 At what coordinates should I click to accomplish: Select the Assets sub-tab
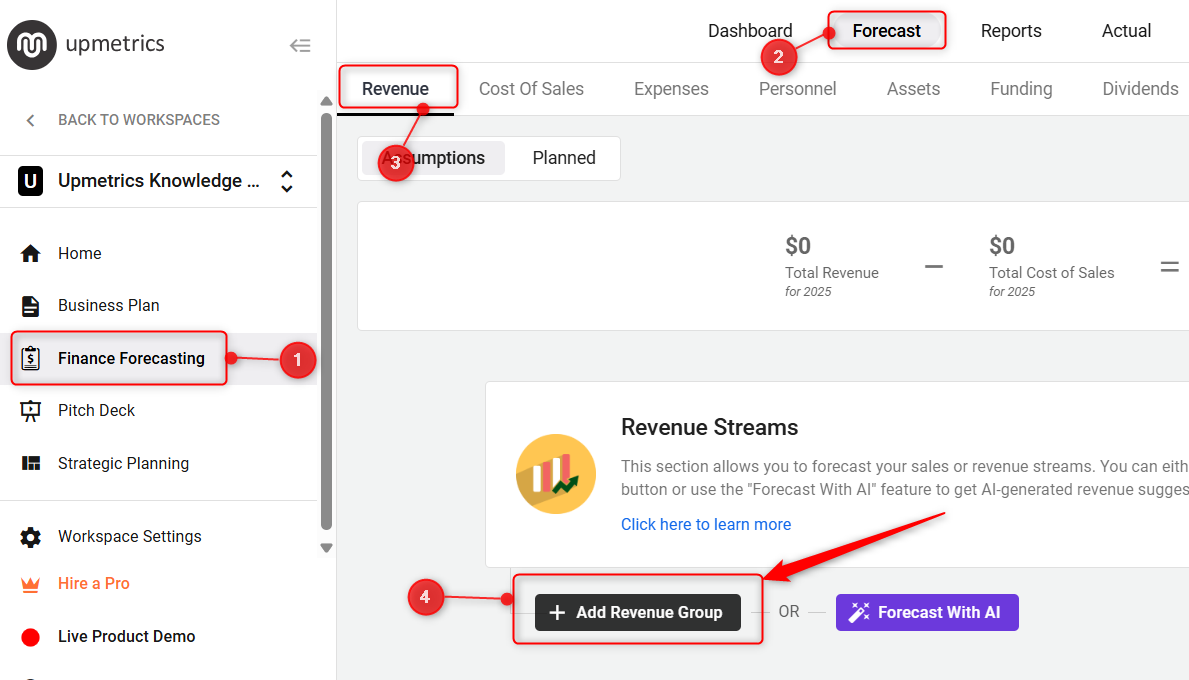[x=913, y=89]
